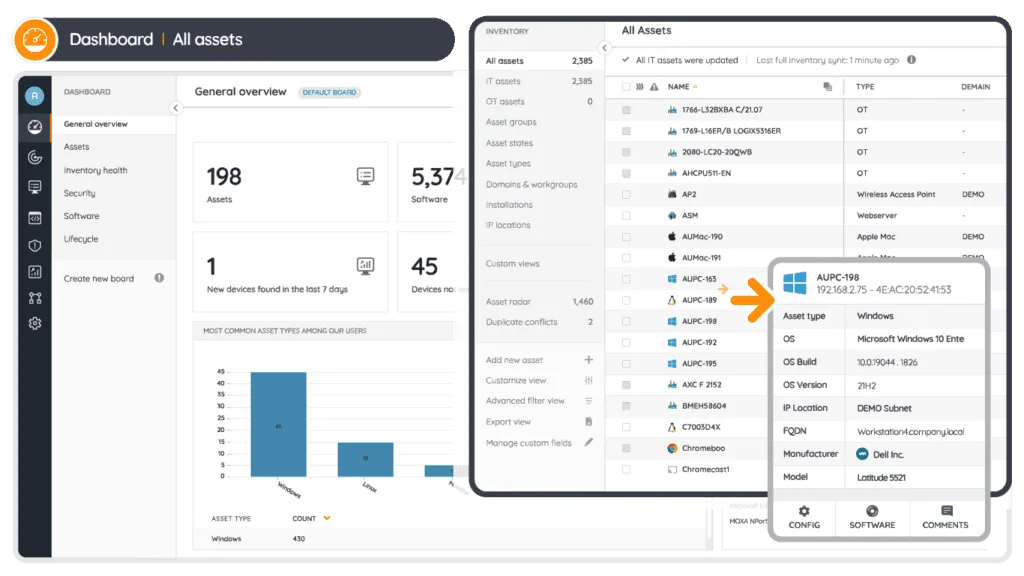The image size is (1024, 576).
Task: Select IT assets in inventory menu
Action: [x=503, y=81]
